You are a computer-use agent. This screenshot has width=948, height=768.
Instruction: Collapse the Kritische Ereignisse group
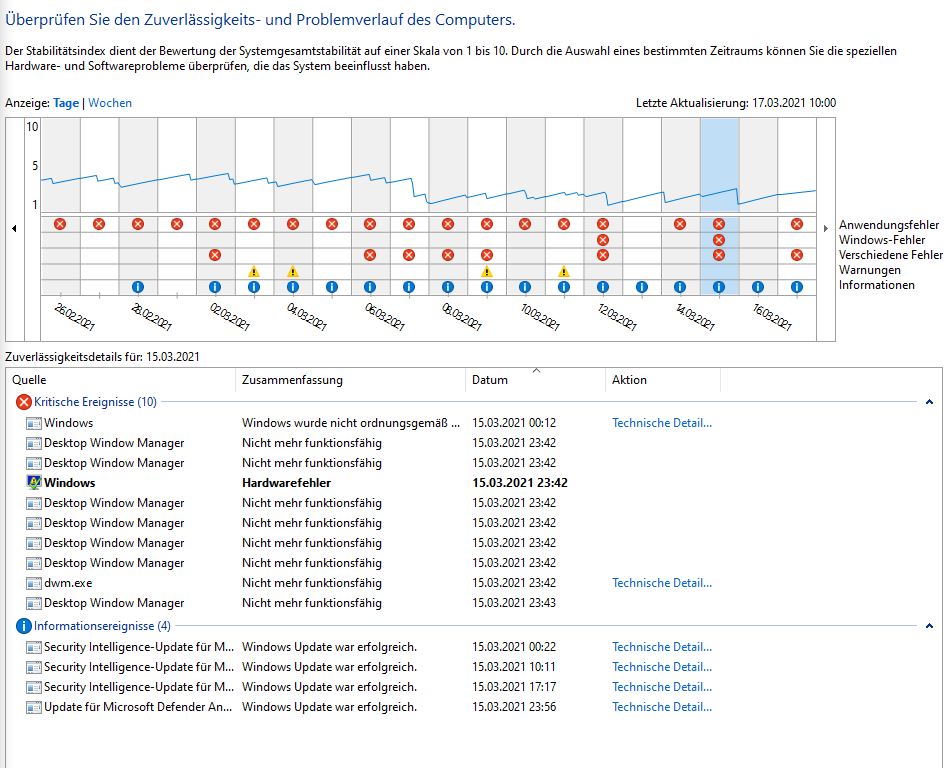tap(929, 402)
